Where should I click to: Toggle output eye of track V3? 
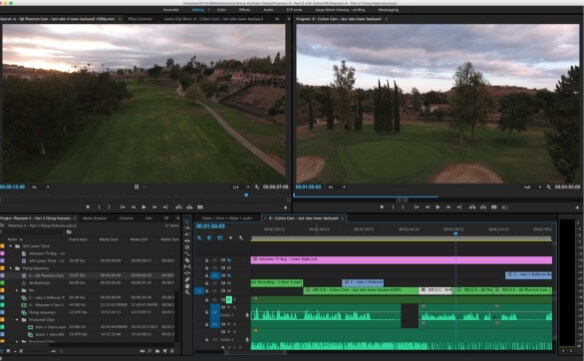[229, 276]
